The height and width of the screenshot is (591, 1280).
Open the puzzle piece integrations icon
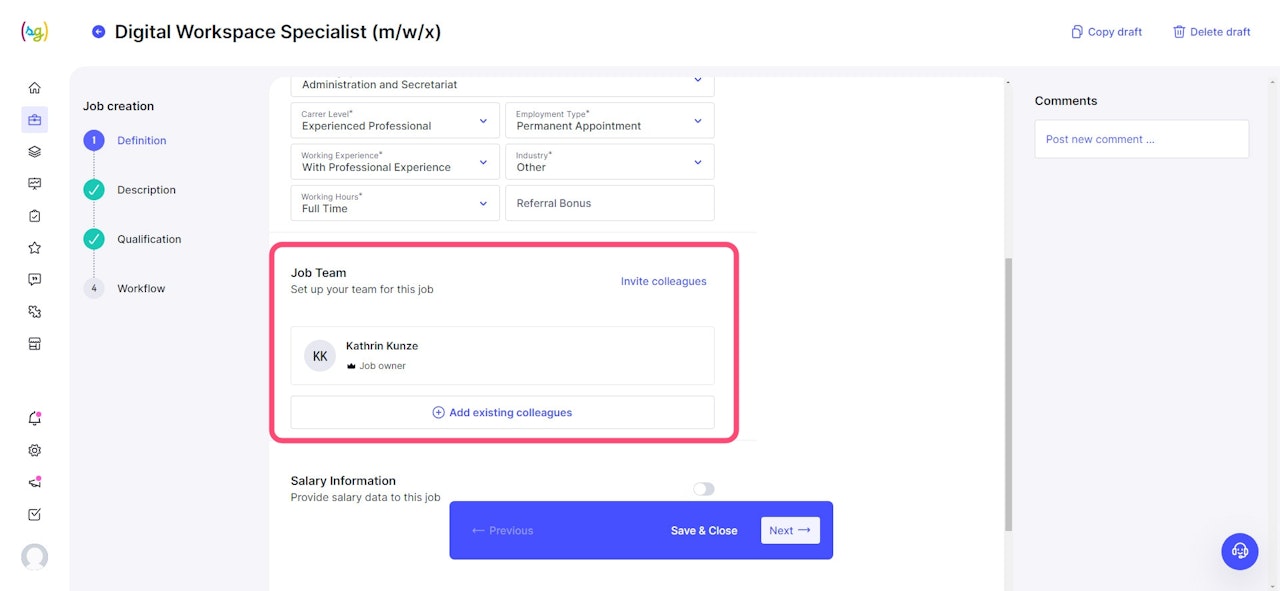click(34, 312)
